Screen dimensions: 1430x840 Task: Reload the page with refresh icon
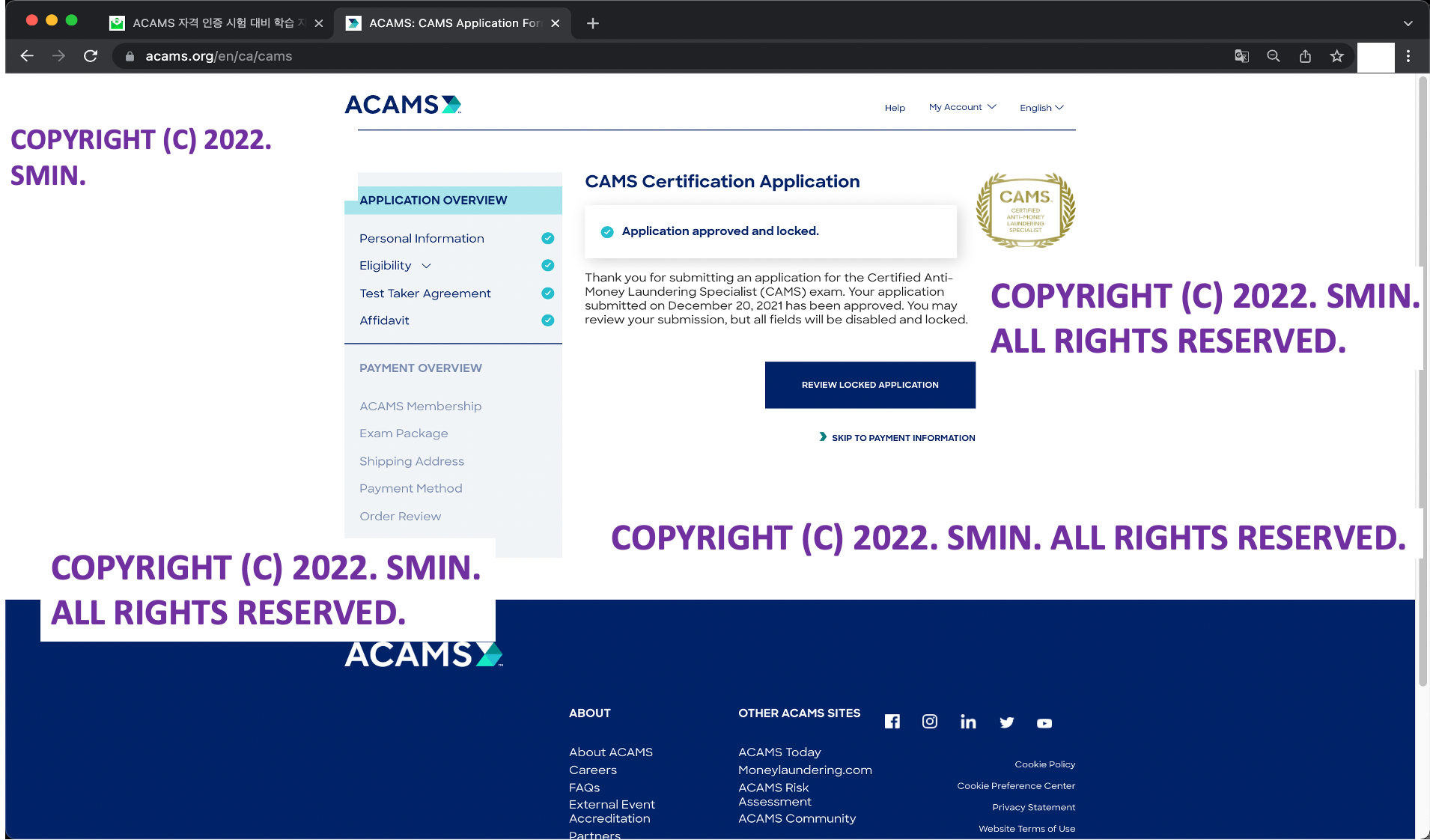tap(91, 56)
